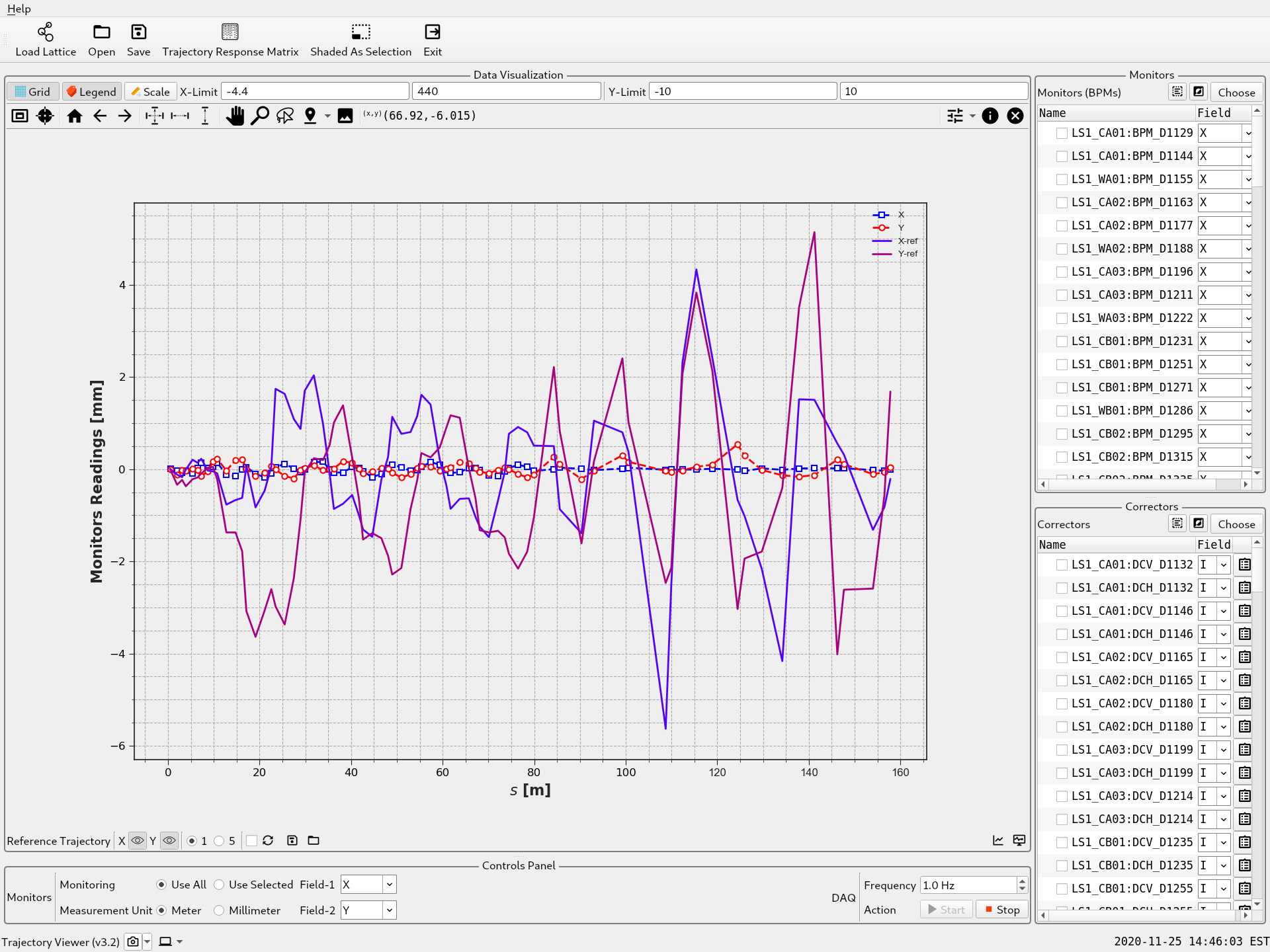Click Choose in the Monitors panel
The height and width of the screenshot is (952, 1270).
point(1236,93)
